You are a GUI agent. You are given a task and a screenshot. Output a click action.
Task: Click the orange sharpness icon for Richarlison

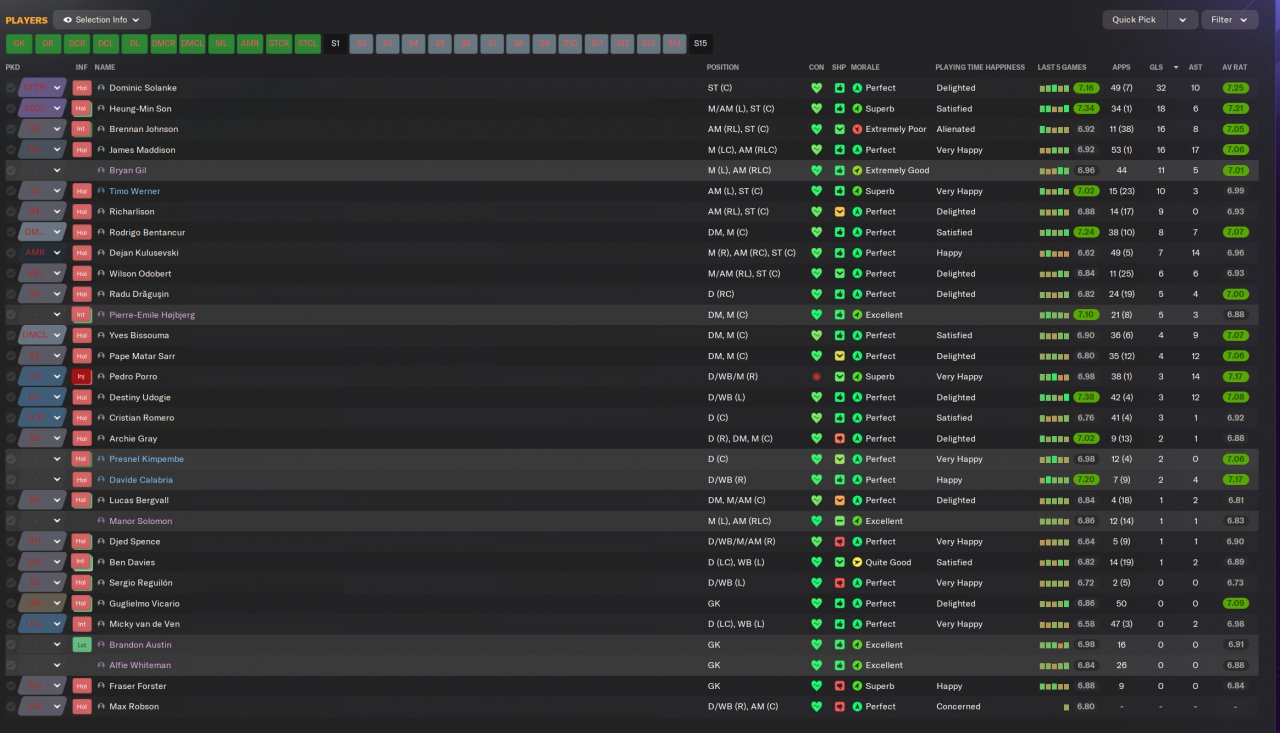pyautogui.click(x=839, y=212)
